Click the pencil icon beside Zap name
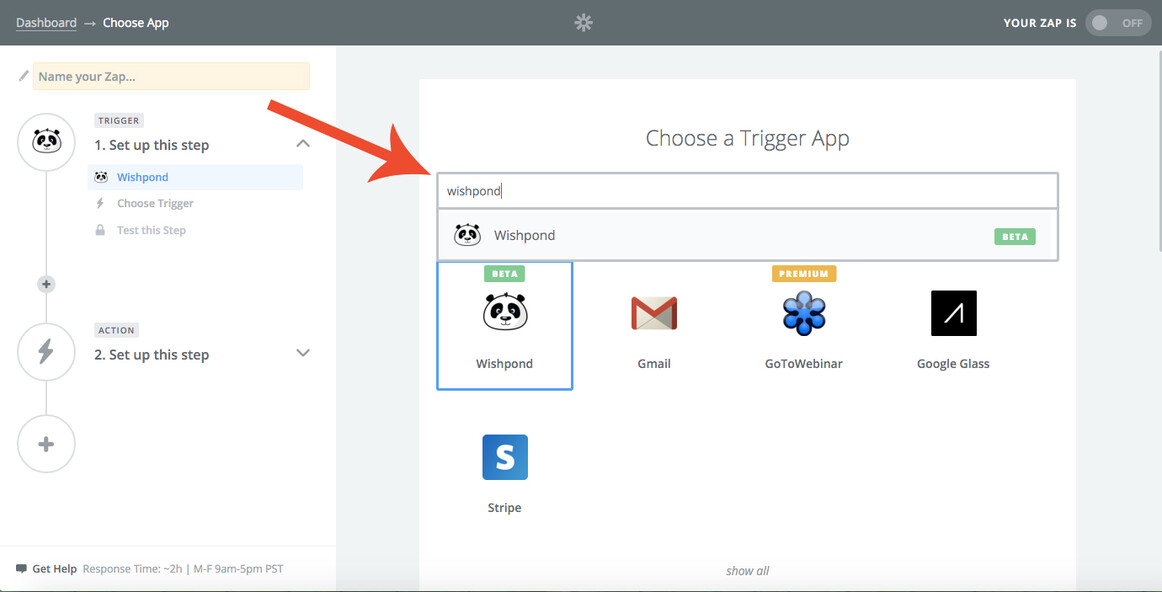The width and height of the screenshot is (1162, 592). (24, 76)
